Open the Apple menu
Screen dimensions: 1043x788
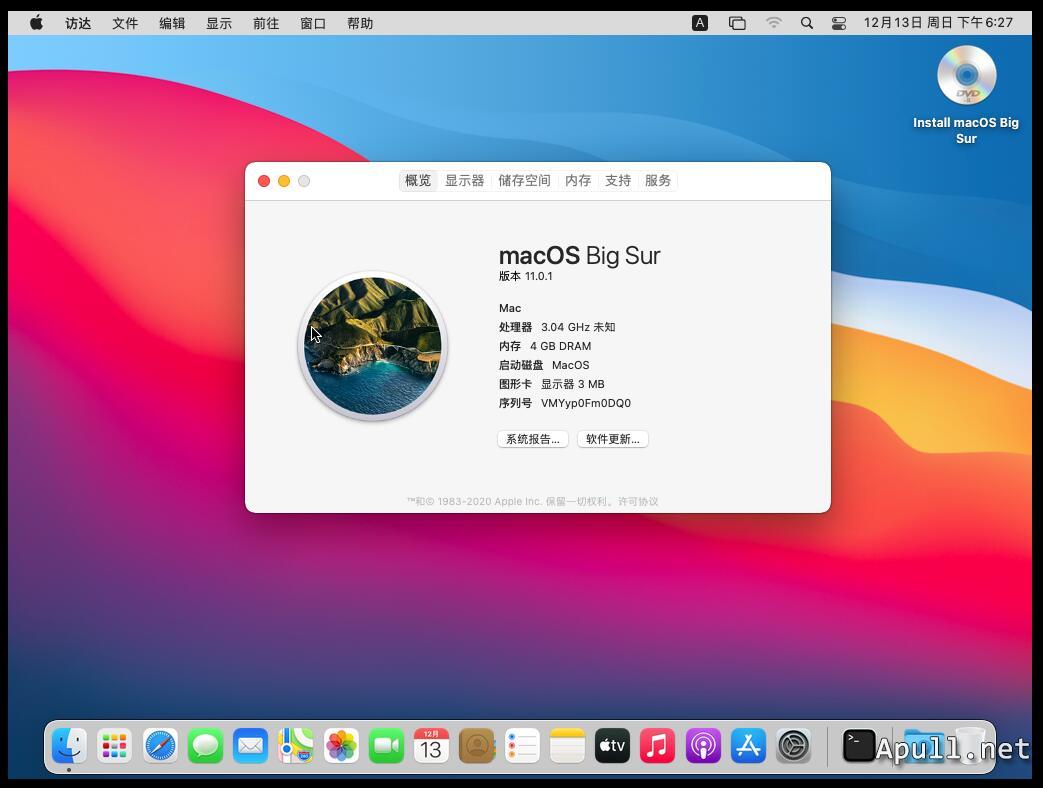(37, 23)
